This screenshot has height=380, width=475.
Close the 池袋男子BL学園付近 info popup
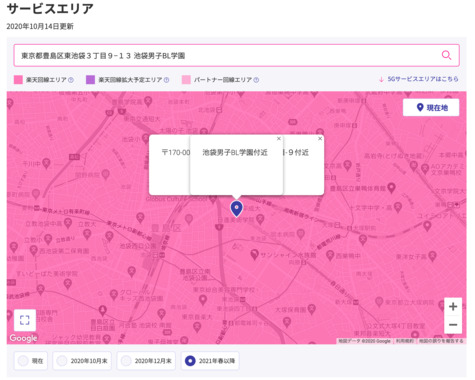tap(279, 139)
